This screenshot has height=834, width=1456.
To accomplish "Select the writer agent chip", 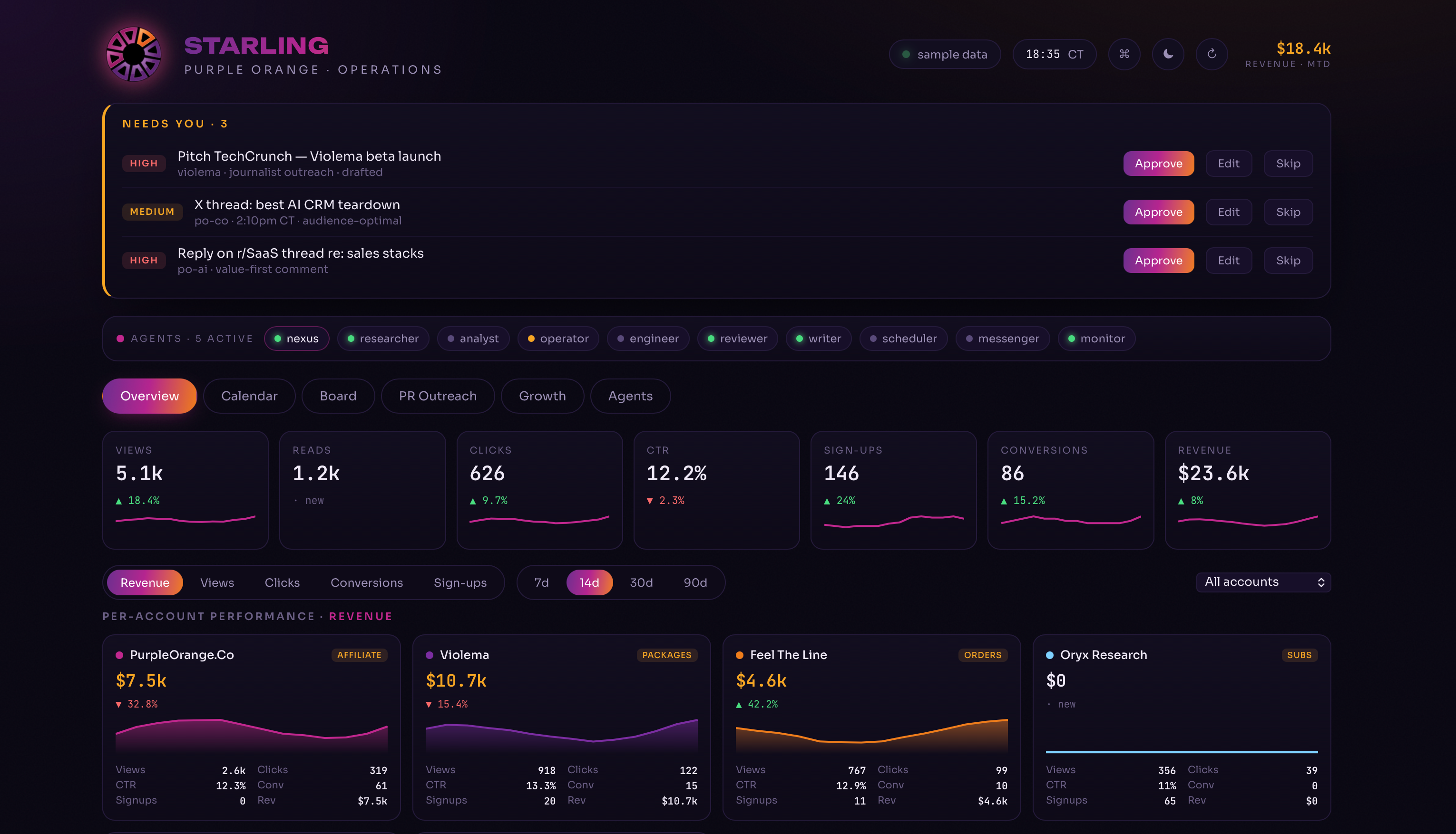I will [x=818, y=339].
